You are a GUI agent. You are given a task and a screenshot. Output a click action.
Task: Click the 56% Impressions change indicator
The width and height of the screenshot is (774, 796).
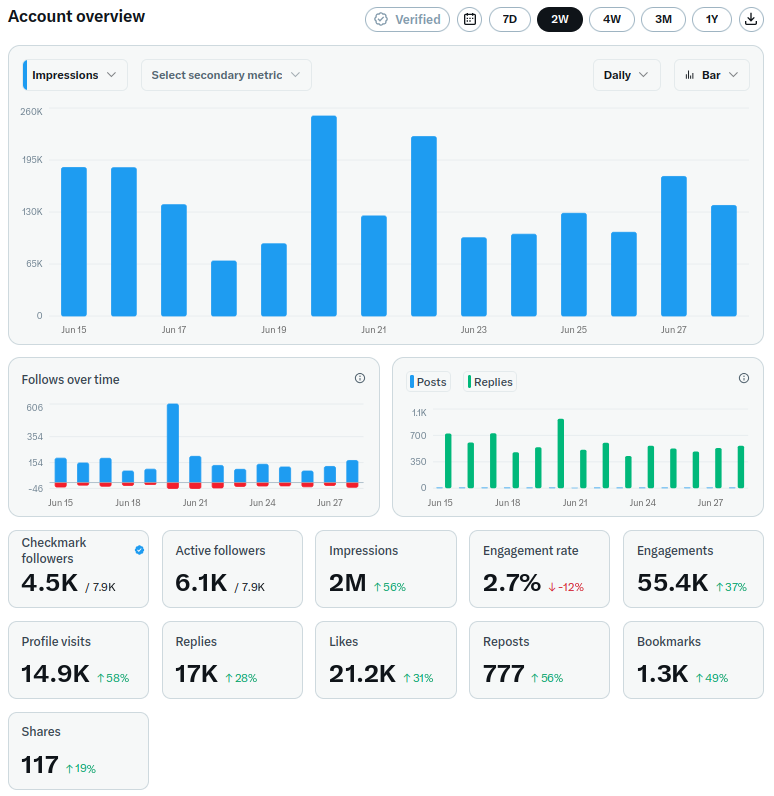pyautogui.click(x=390, y=587)
